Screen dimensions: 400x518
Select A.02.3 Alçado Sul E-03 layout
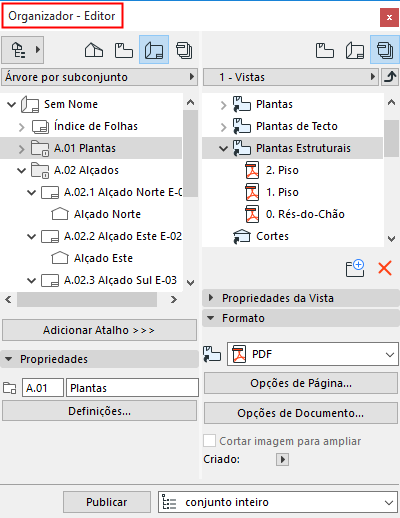tap(120, 280)
